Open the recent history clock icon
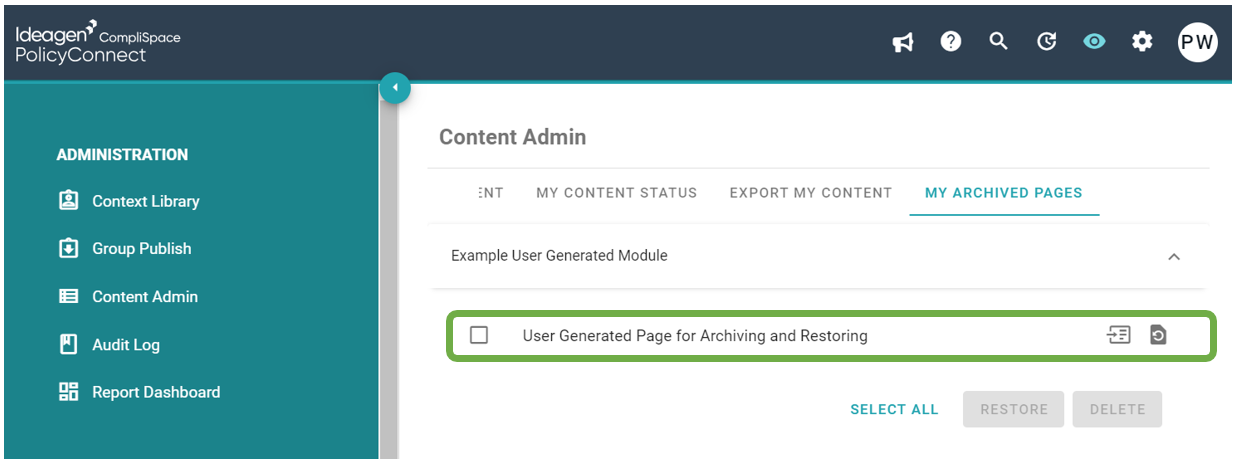 [x=1046, y=42]
